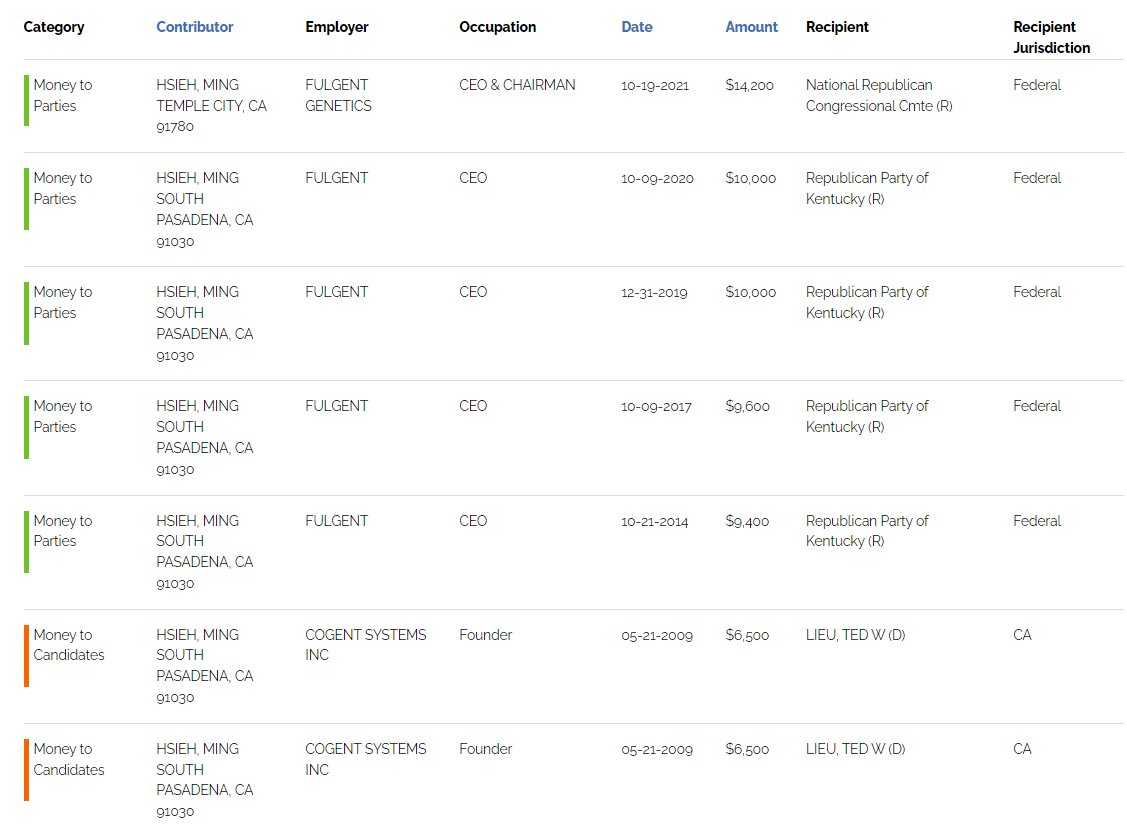This screenshot has width=1127, height=837.
Task: Select the 12-31-2019 date entry
Action: [654, 292]
